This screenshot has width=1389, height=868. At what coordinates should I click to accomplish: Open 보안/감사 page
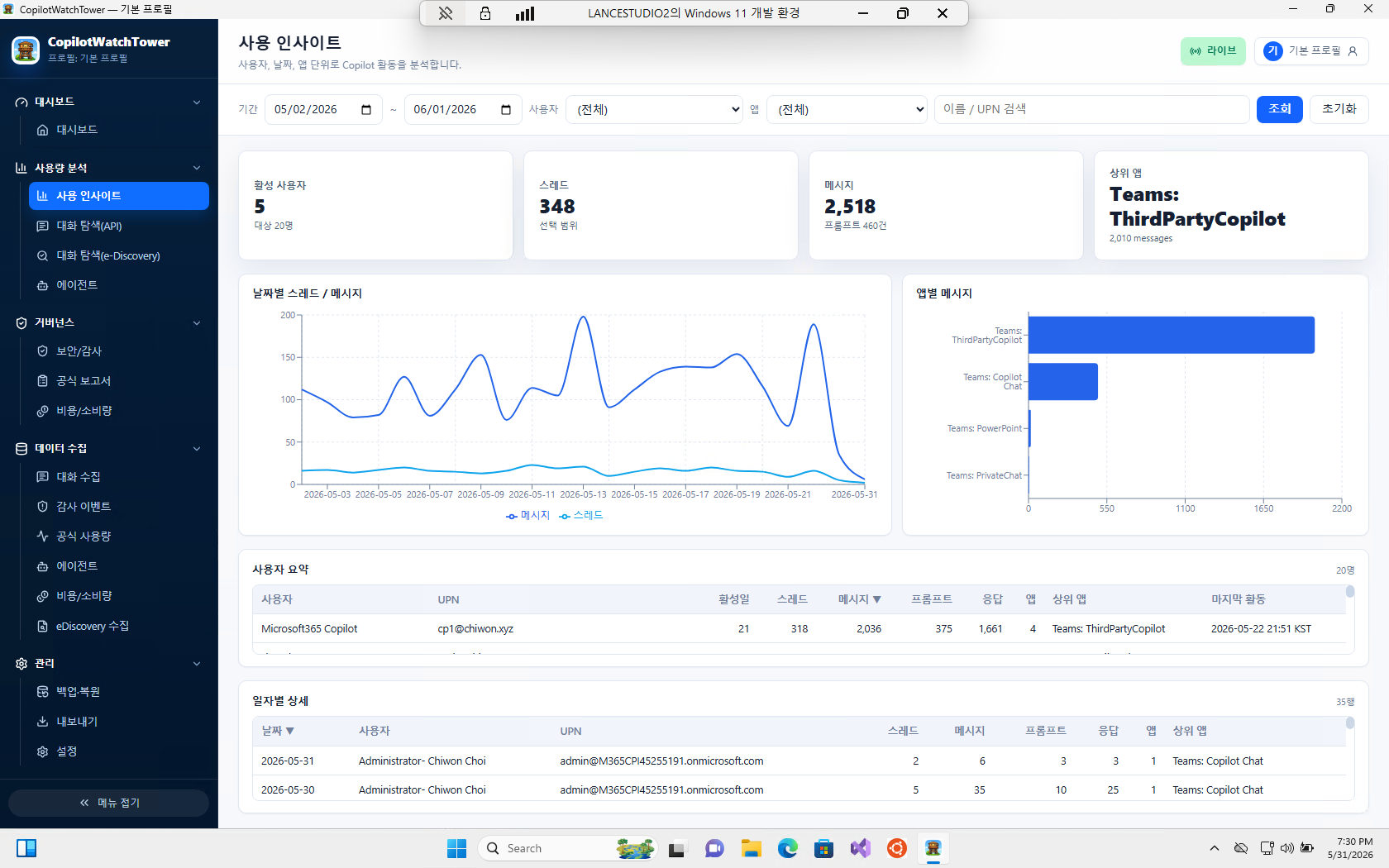pos(118,351)
